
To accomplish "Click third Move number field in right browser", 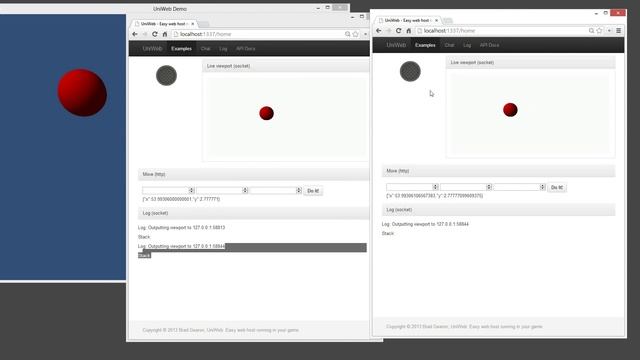I will 520,187.
